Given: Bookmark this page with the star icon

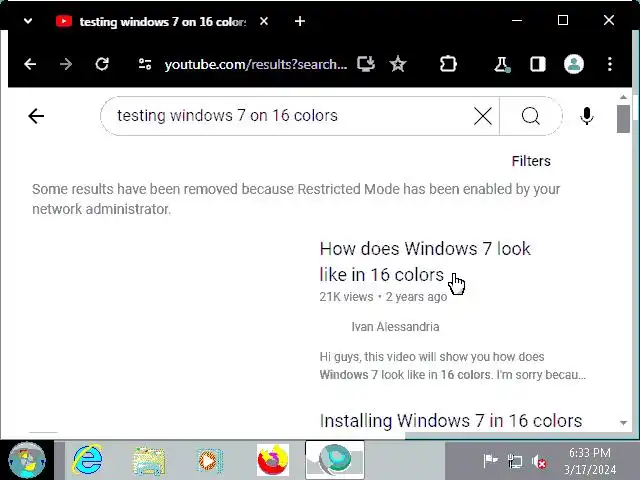Looking at the screenshot, I should pos(398,64).
